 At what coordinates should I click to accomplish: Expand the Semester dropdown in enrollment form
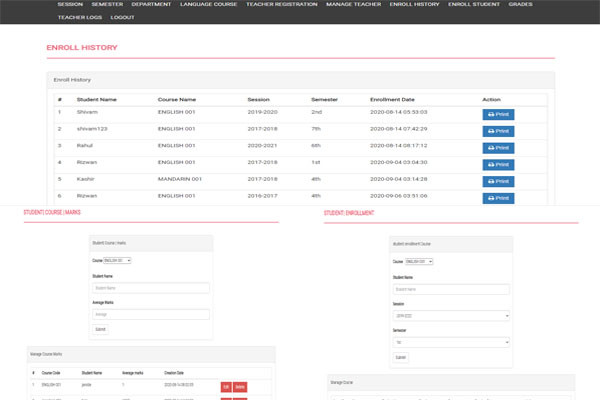(451, 340)
